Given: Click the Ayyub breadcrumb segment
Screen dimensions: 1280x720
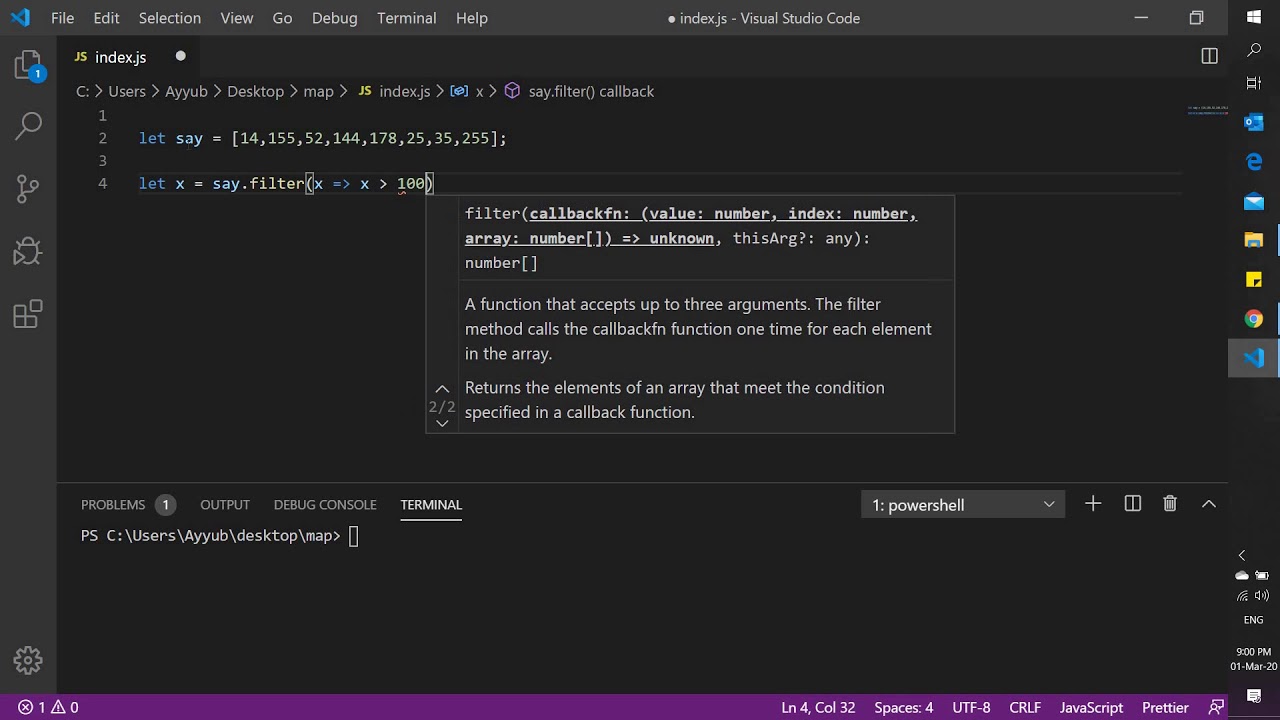Looking at the screenshot, I should click(x=186, y=91).
